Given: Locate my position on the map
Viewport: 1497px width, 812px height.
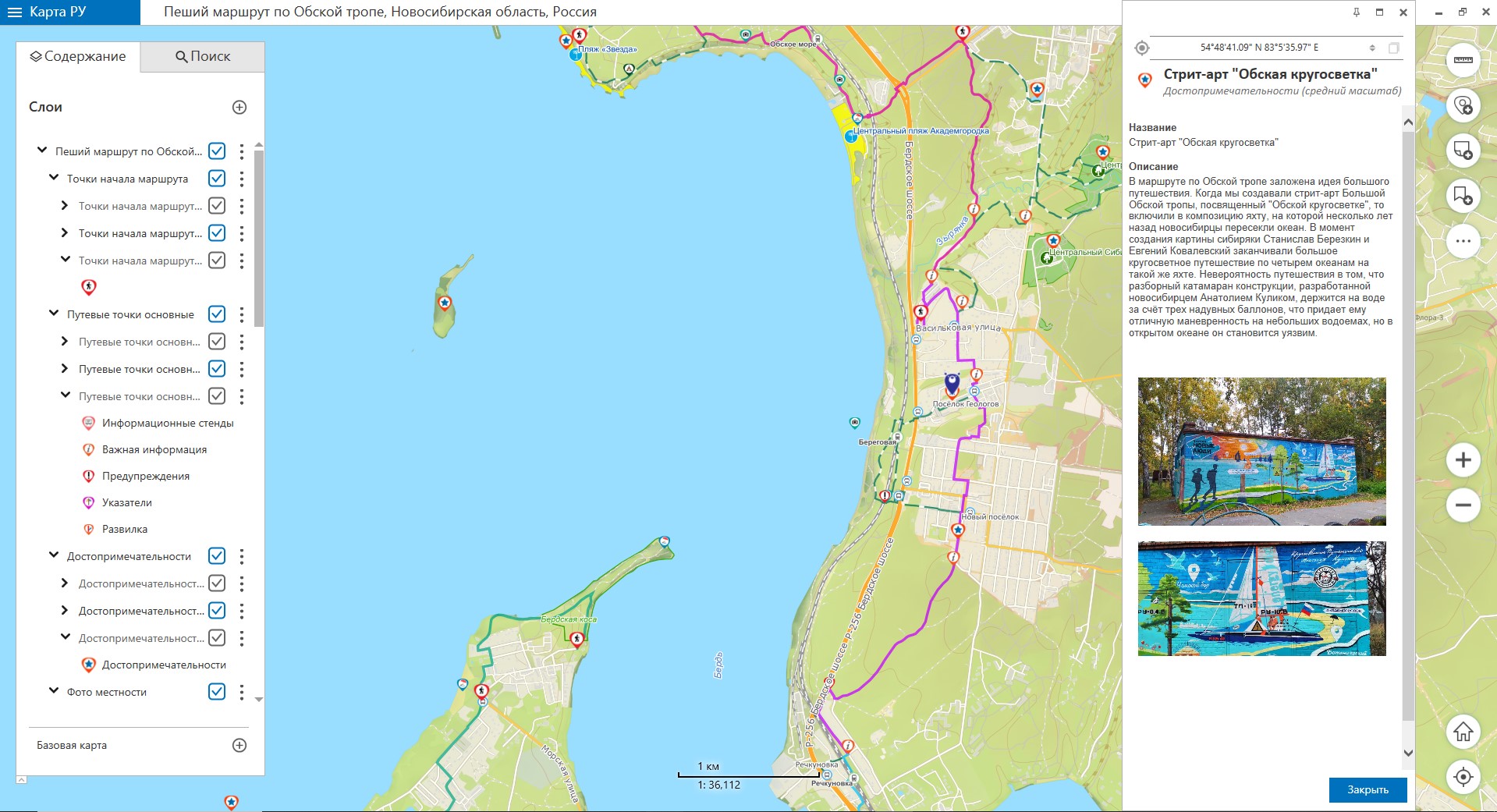Looking at the screenshot, I should pyautogui.click(x=1463, y=777).
